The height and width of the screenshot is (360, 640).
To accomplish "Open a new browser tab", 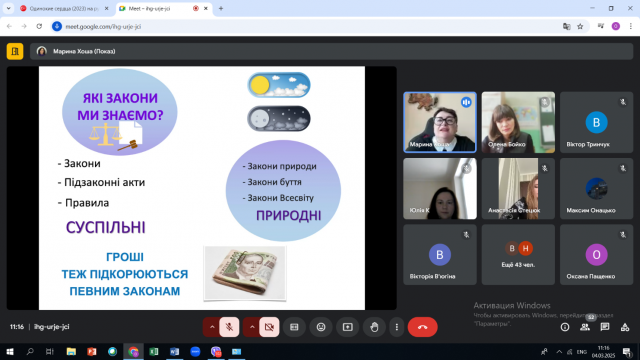I will click(221, 9).
